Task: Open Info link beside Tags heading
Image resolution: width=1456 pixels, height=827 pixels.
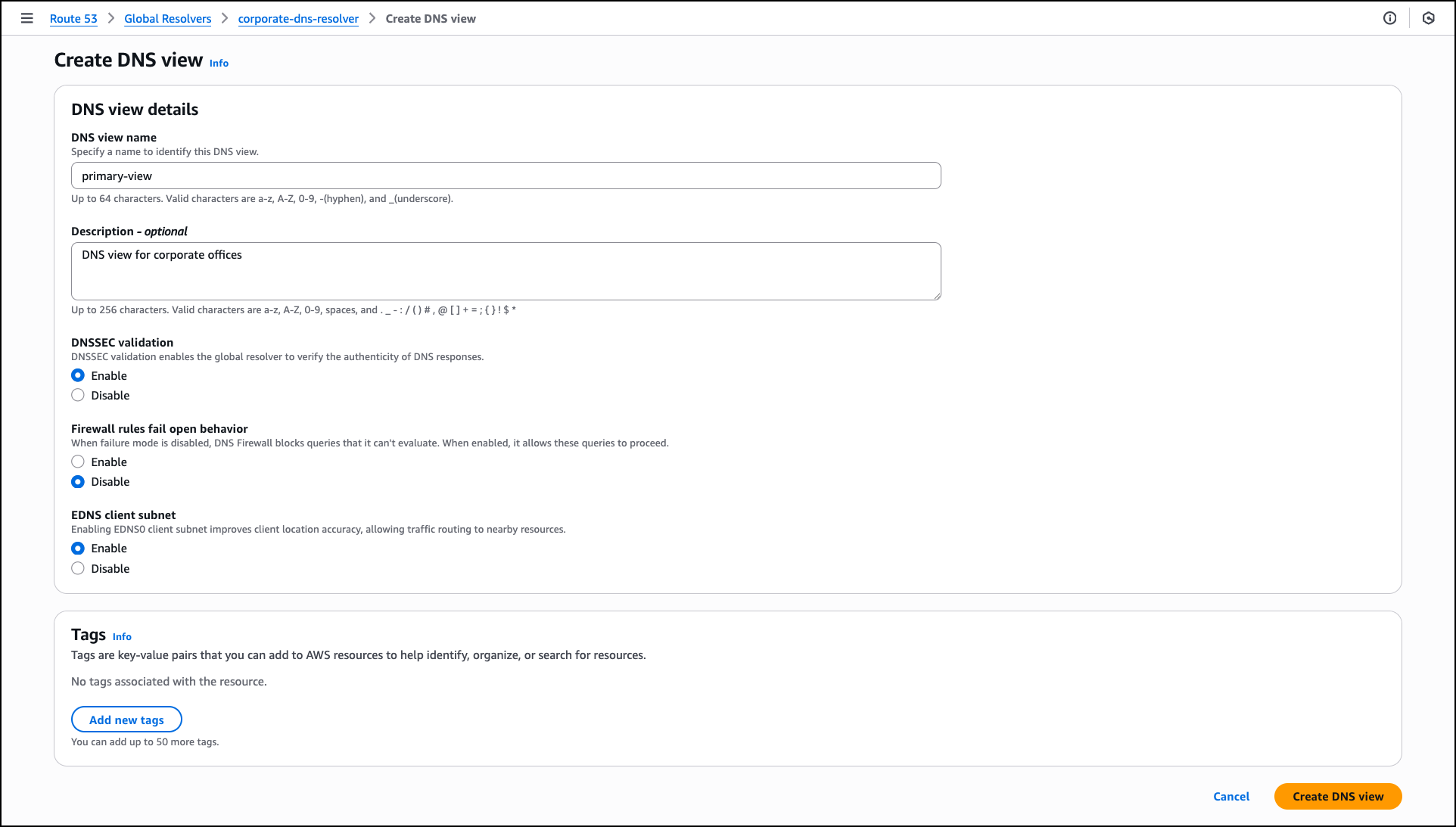Action: [122, 637]
